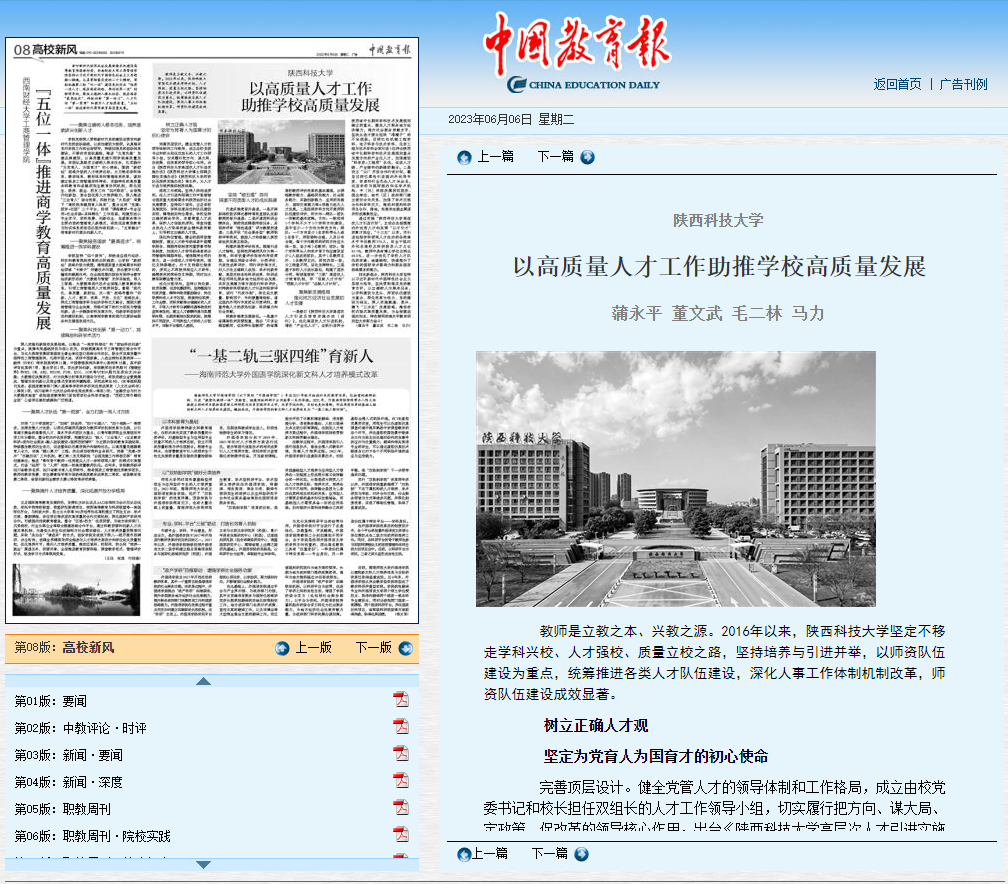Click bottom next article (下一篇) arrow icon
Screen dimensions: 1008x884
click(x=581, y=854)
